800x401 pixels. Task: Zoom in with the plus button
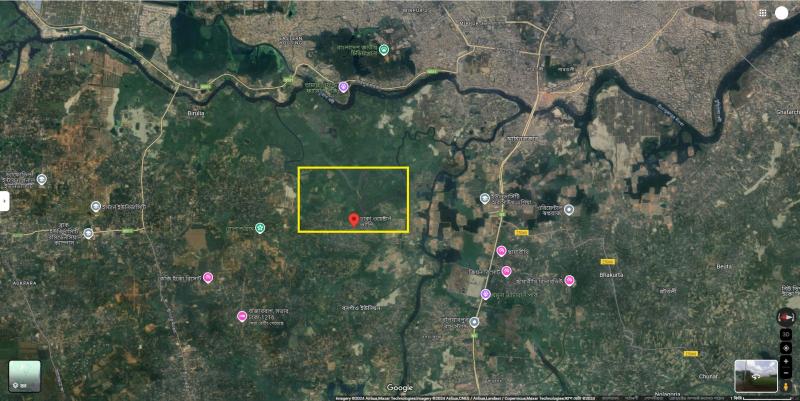point(786,362)
